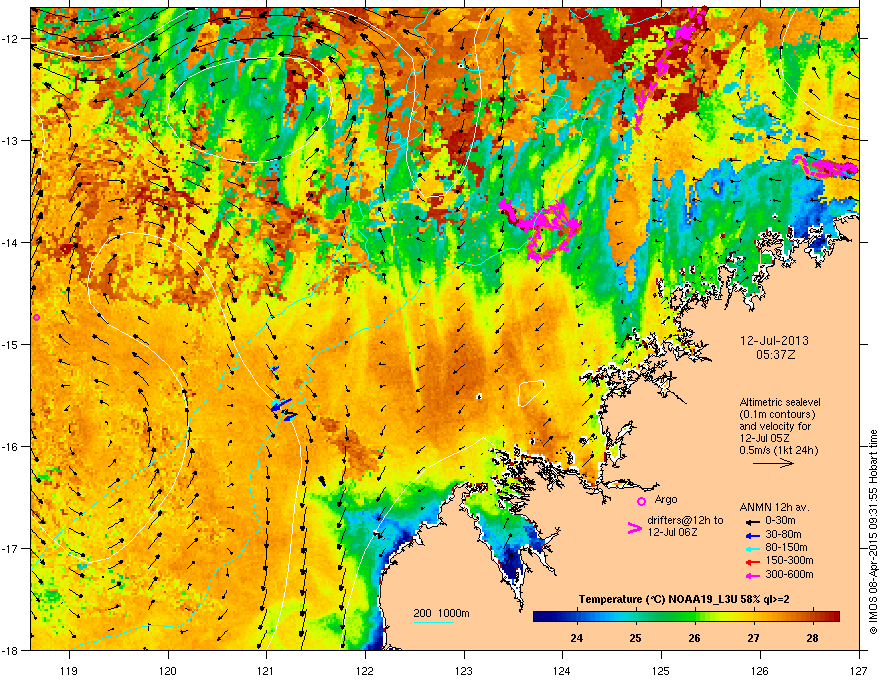Click the colorbar tick label 28

(812, 638)
